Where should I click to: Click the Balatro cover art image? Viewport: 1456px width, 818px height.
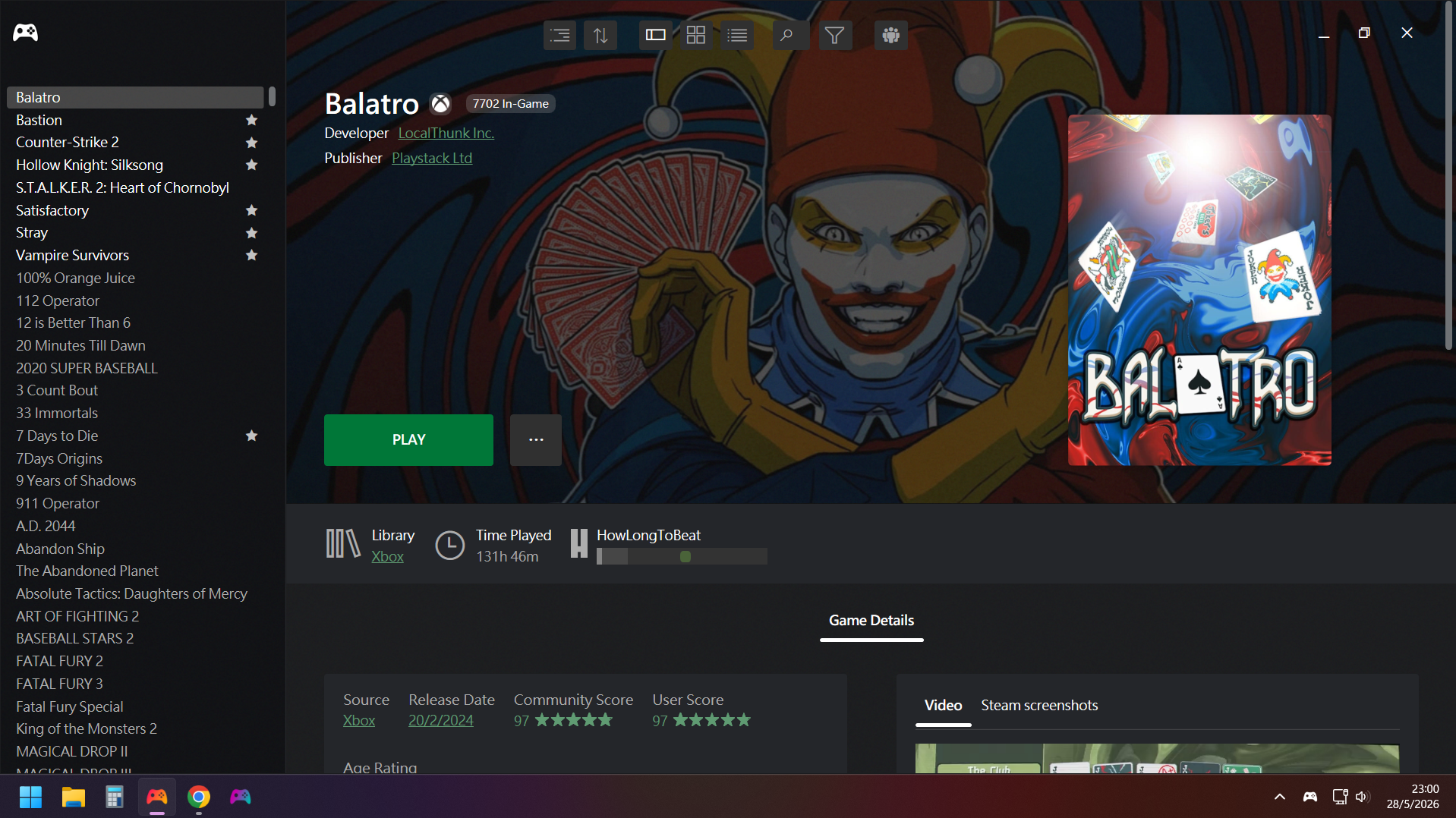[x=1199, y=290]
